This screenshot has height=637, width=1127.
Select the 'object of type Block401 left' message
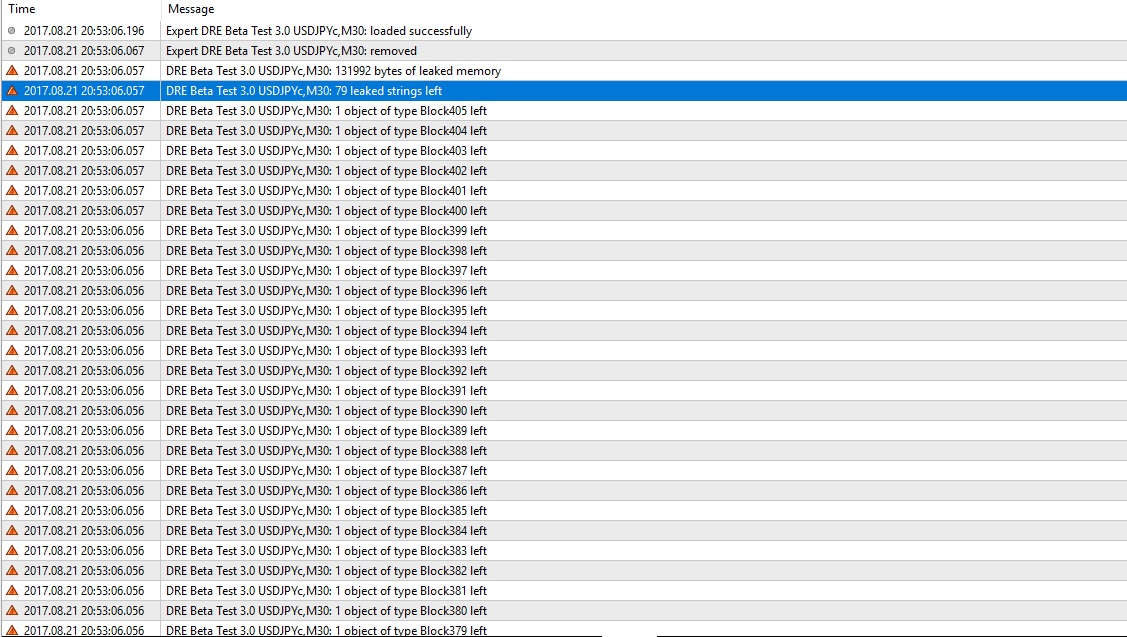(x=326, y=191)
